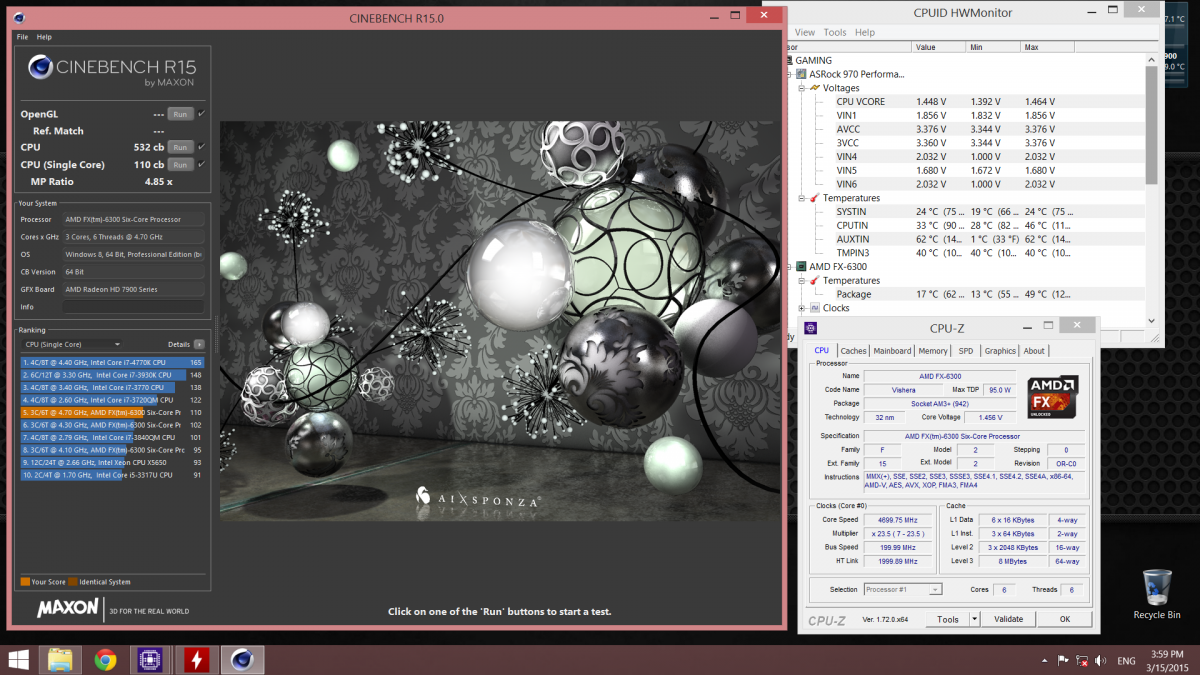Click the CPU-Z Tools button
This screenshot has height=675, width=1200.
(x=948, y=619)
